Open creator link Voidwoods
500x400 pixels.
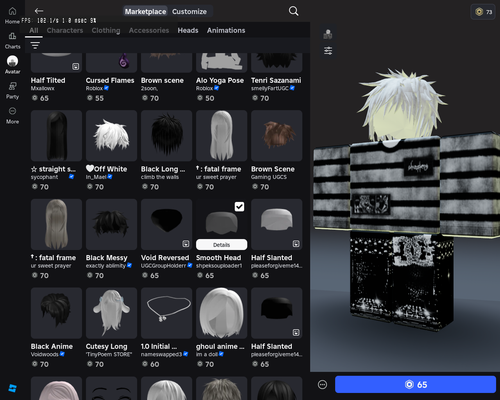[x=45, y=354]
